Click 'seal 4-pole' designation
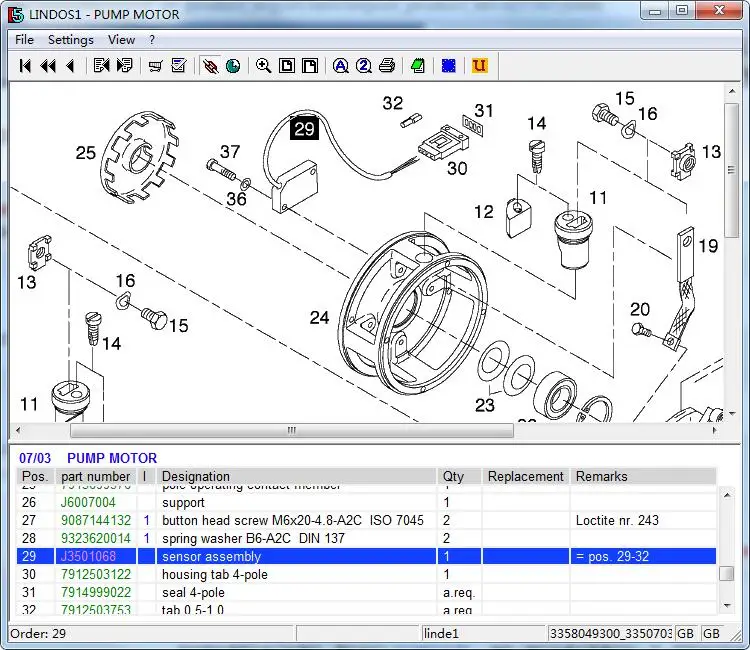This screenshot has height=650, width=750. pos(193,592)
